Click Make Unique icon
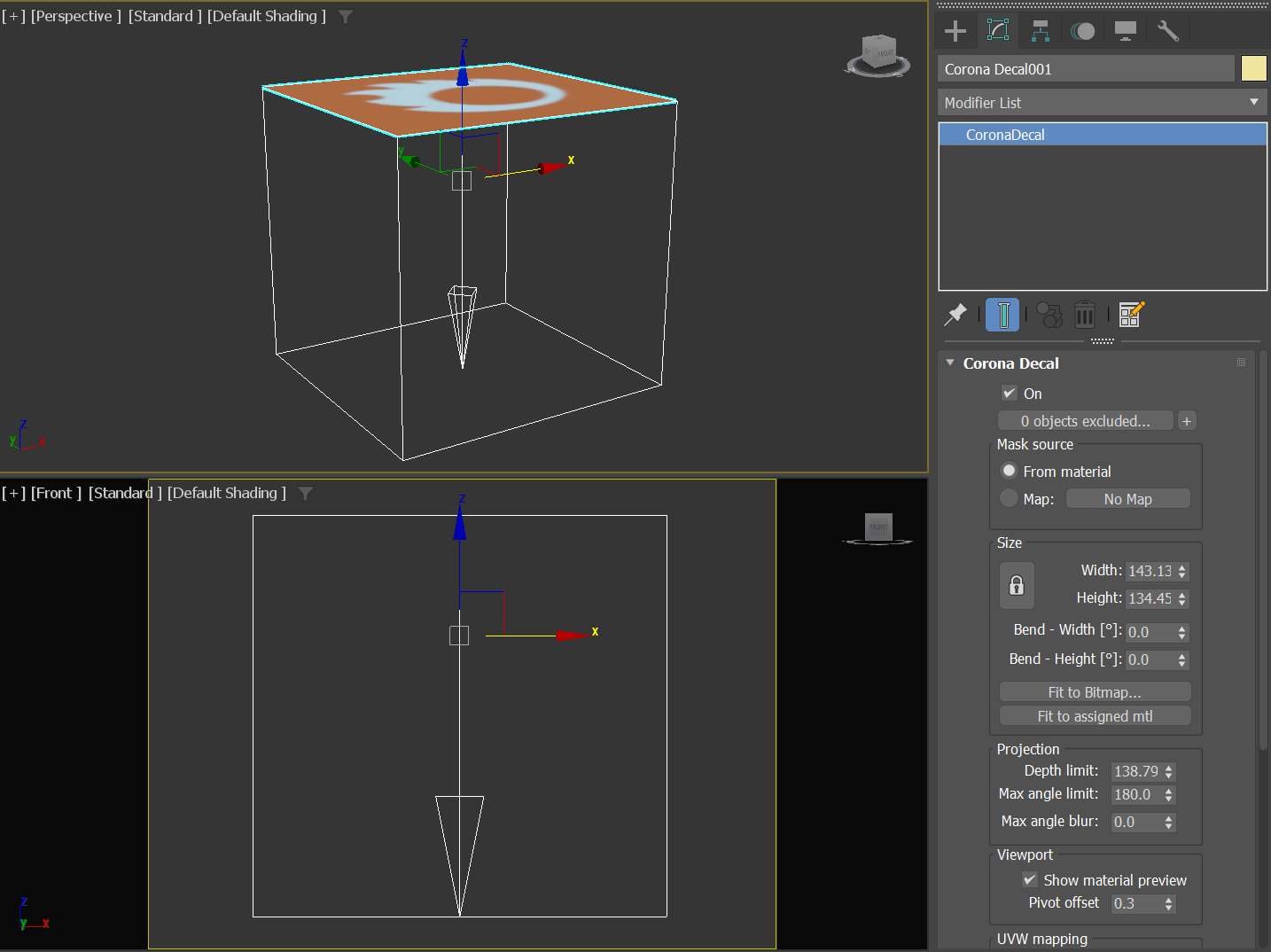Viewport: 1271px width, 952px height. (x=1049, y=315)
